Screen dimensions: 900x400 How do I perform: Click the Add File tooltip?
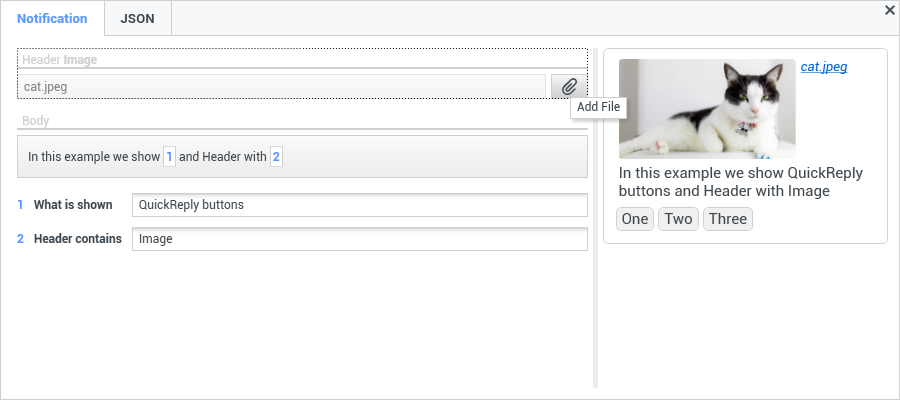pyautogui.click(x=599, y=107)
